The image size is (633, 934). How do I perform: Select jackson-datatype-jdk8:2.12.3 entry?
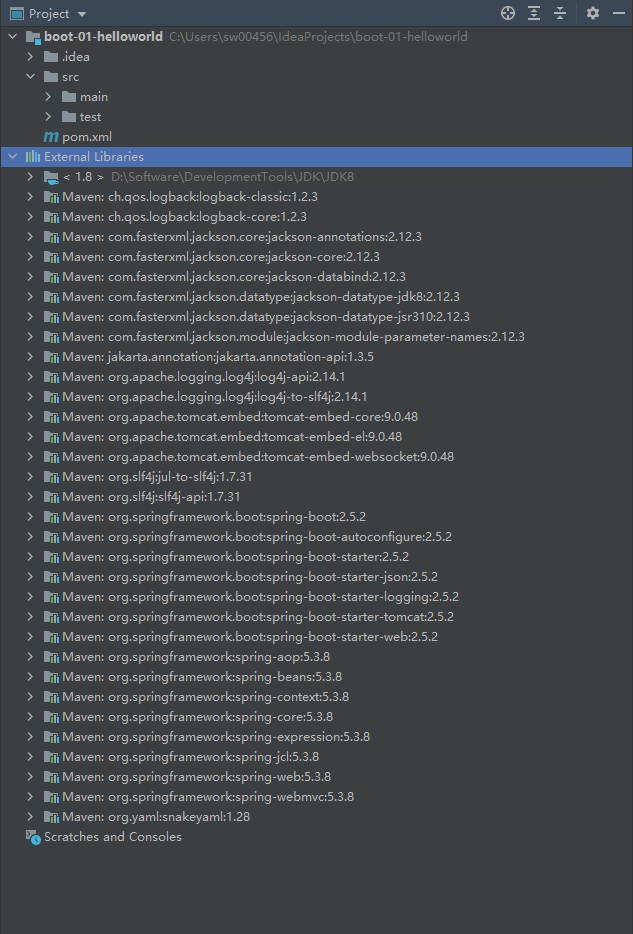(x=261, y=297)
